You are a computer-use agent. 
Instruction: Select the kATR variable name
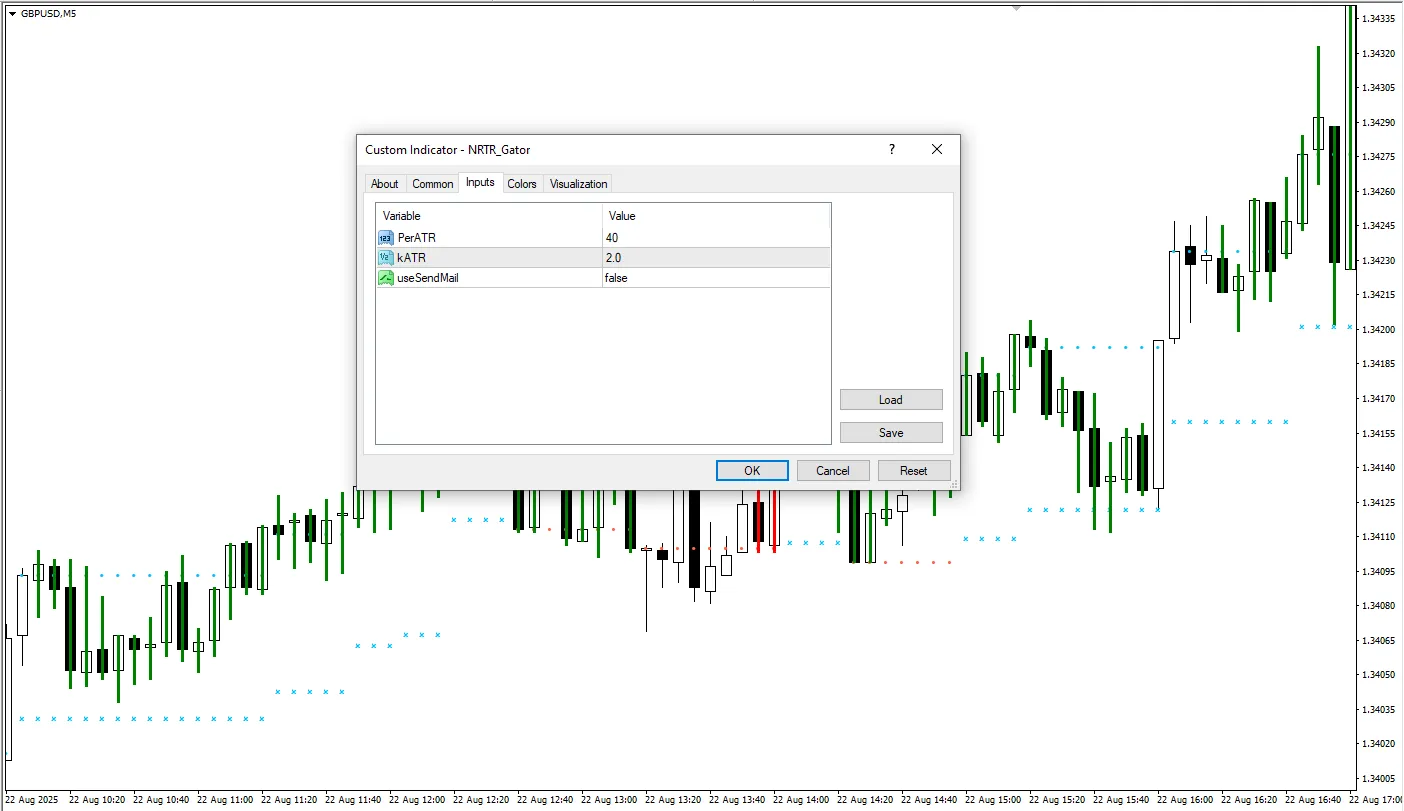tap(411, 258)
